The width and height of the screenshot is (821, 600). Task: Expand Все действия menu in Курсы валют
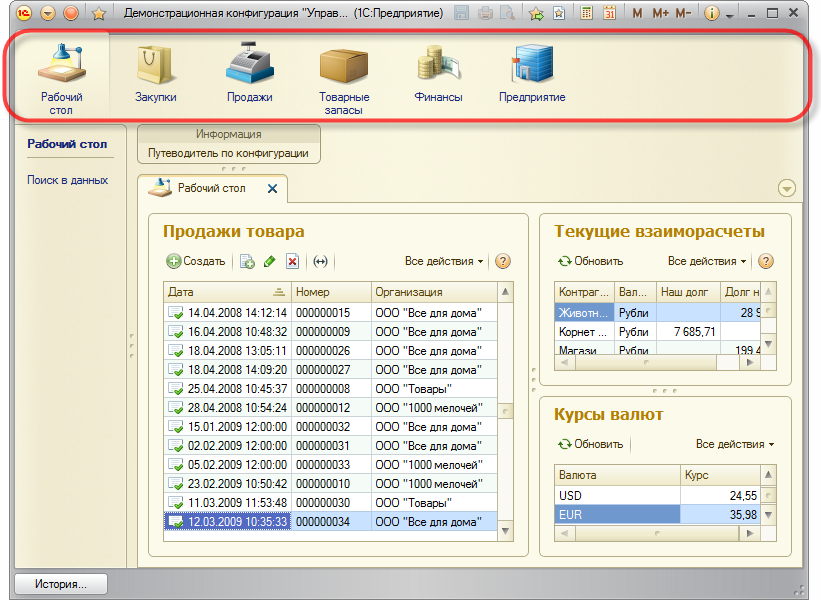pos(735,444)
